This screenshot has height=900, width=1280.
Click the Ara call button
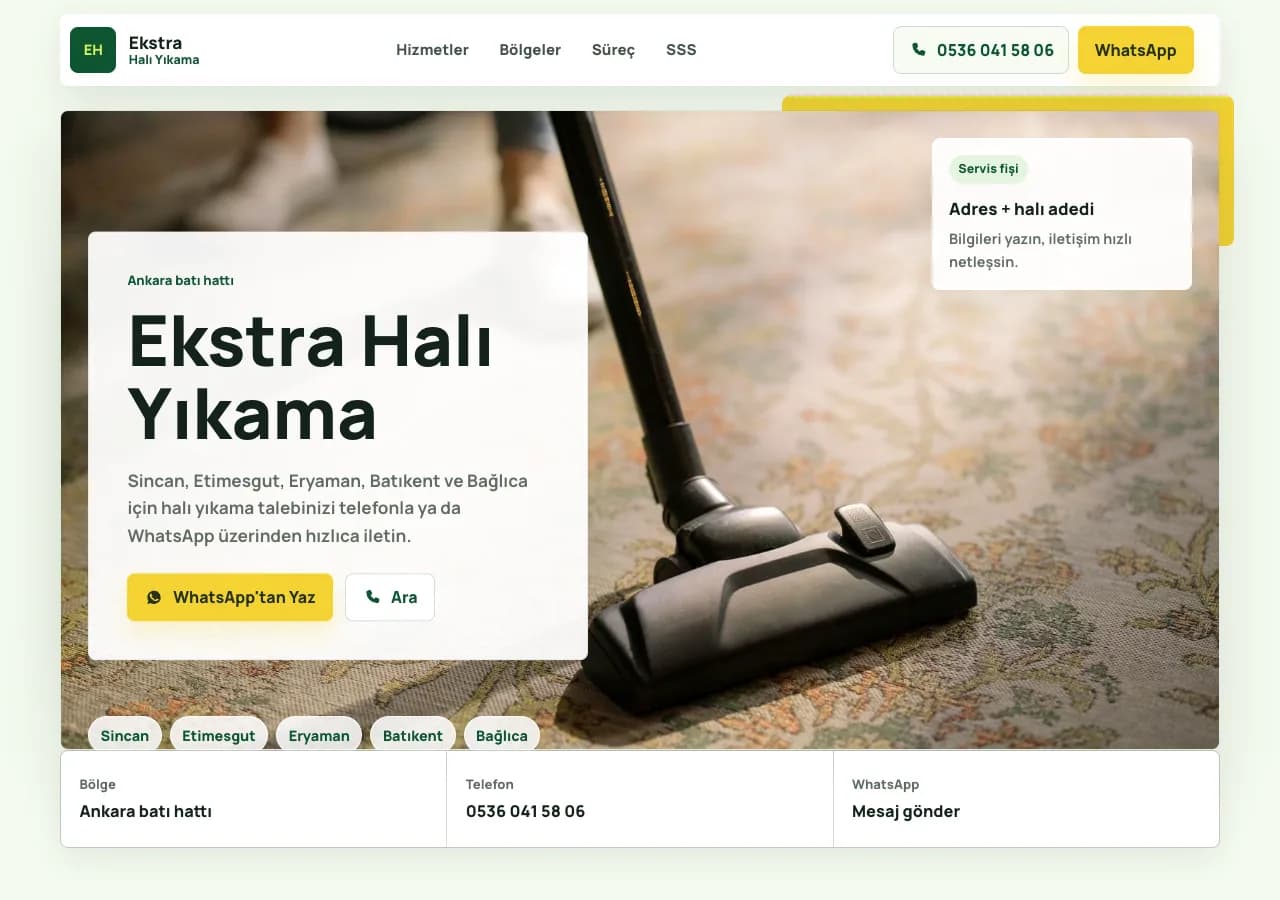coord(390,597)
